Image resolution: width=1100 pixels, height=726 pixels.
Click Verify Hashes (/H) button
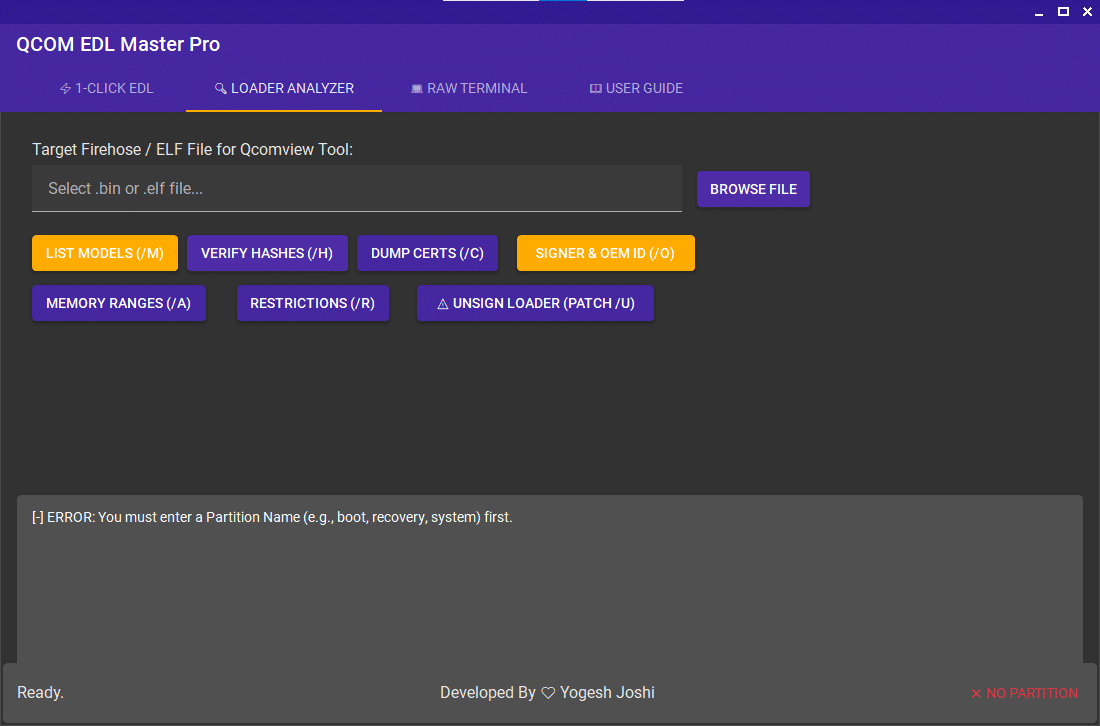click(x=267, y=253)
